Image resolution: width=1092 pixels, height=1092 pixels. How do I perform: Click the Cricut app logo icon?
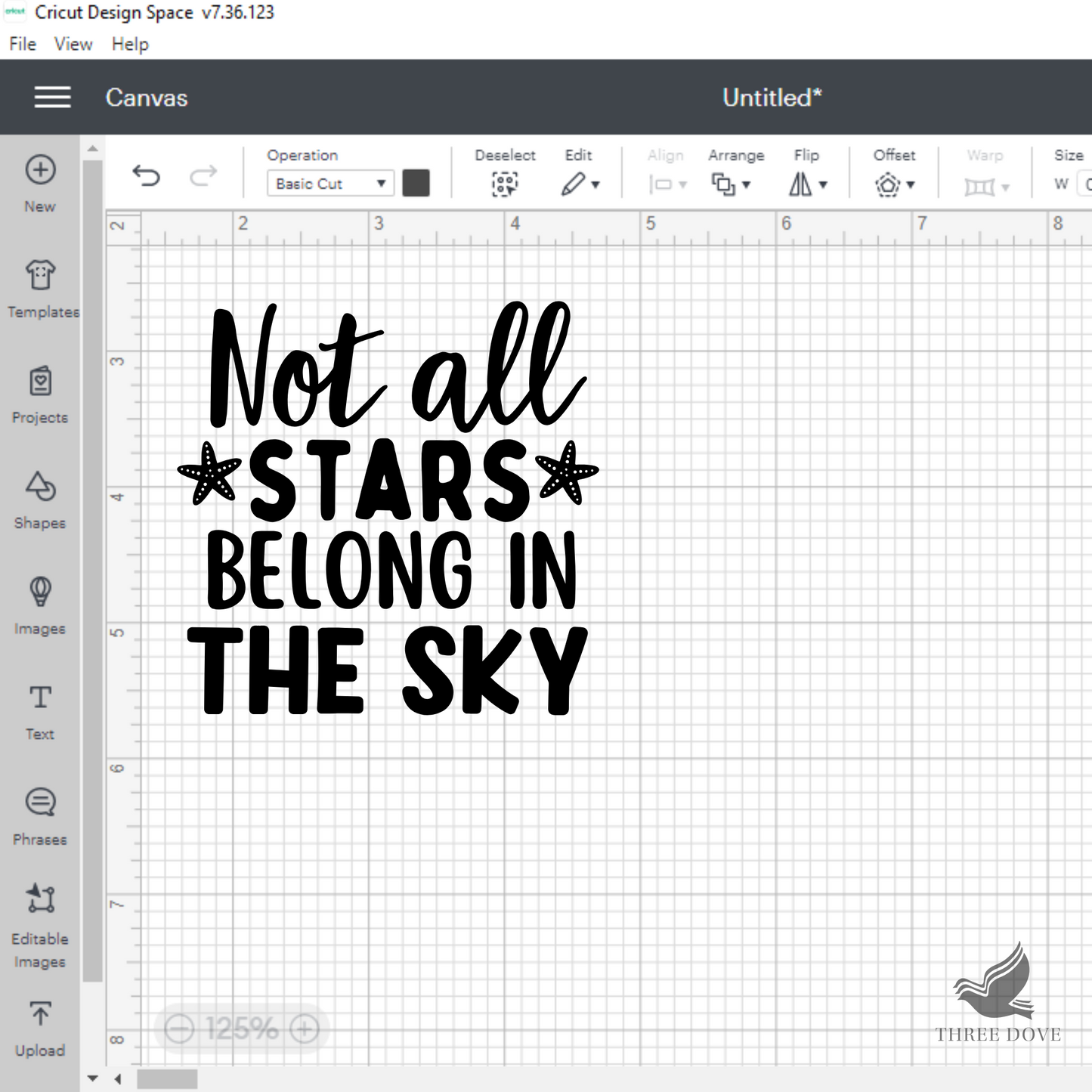[x=15, y=12]
